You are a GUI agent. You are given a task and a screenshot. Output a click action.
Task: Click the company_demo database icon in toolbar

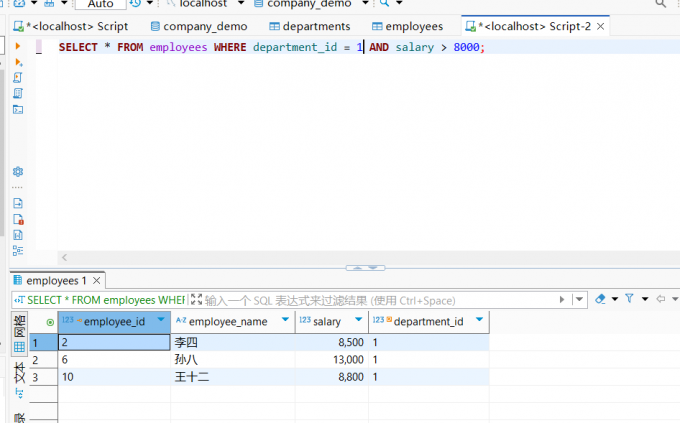click(x=258, y=3)
